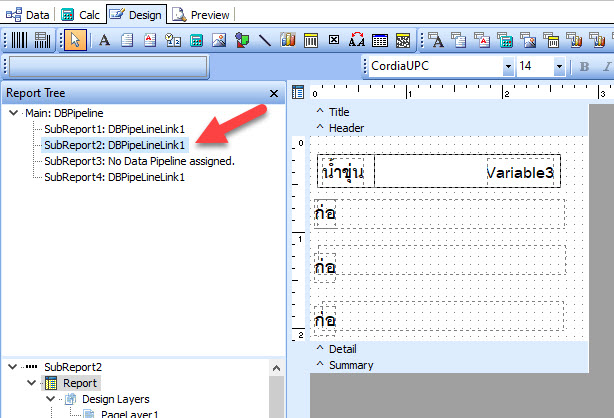Collapse the Design Layers node
Image resolution: width=614 pixels, height=418 pixels.
click(48, 399)
